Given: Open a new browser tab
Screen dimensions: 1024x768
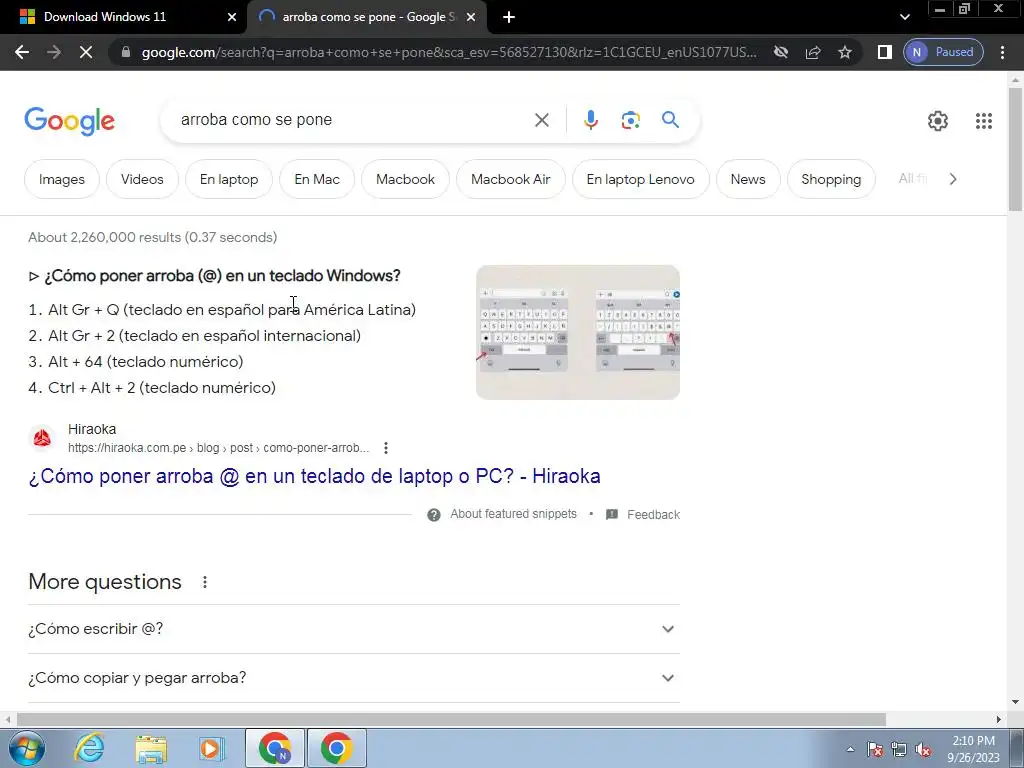Looking at the screenshot, I should [509, 17].
